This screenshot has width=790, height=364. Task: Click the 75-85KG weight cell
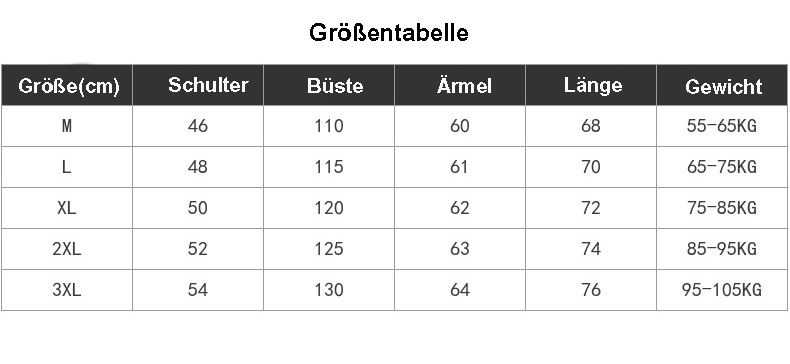[x=721, y=208]
